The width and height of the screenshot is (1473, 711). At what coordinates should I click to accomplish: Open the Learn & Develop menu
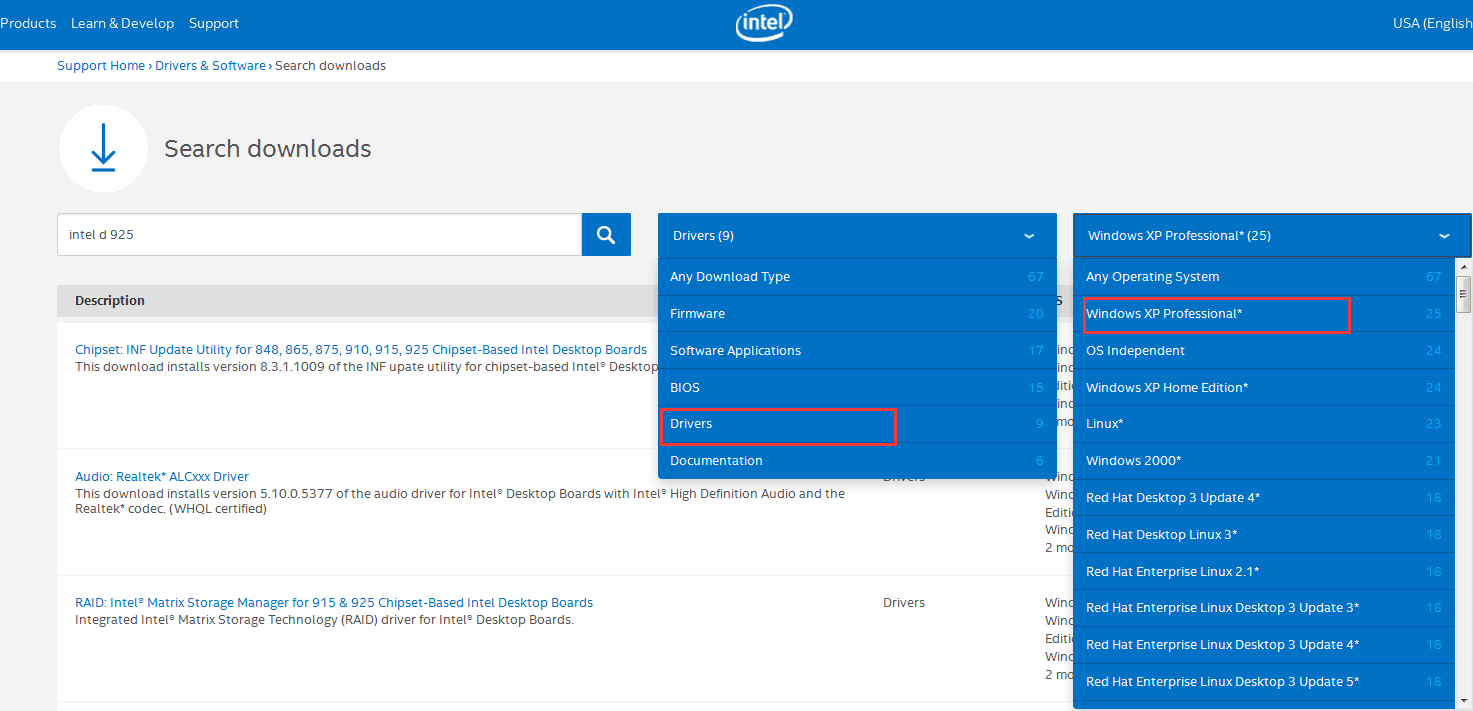coord(122,23)
